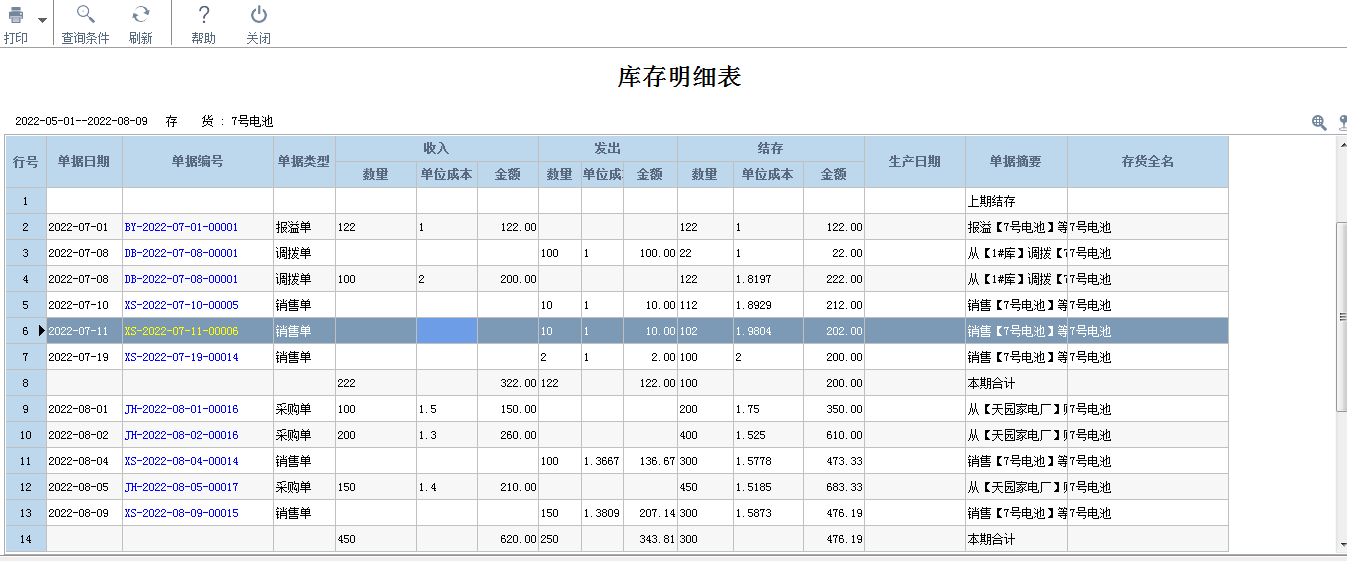Open document link XS-2022-07-10-00005
Screen dimensions: 1347x561
click(181, 306)
